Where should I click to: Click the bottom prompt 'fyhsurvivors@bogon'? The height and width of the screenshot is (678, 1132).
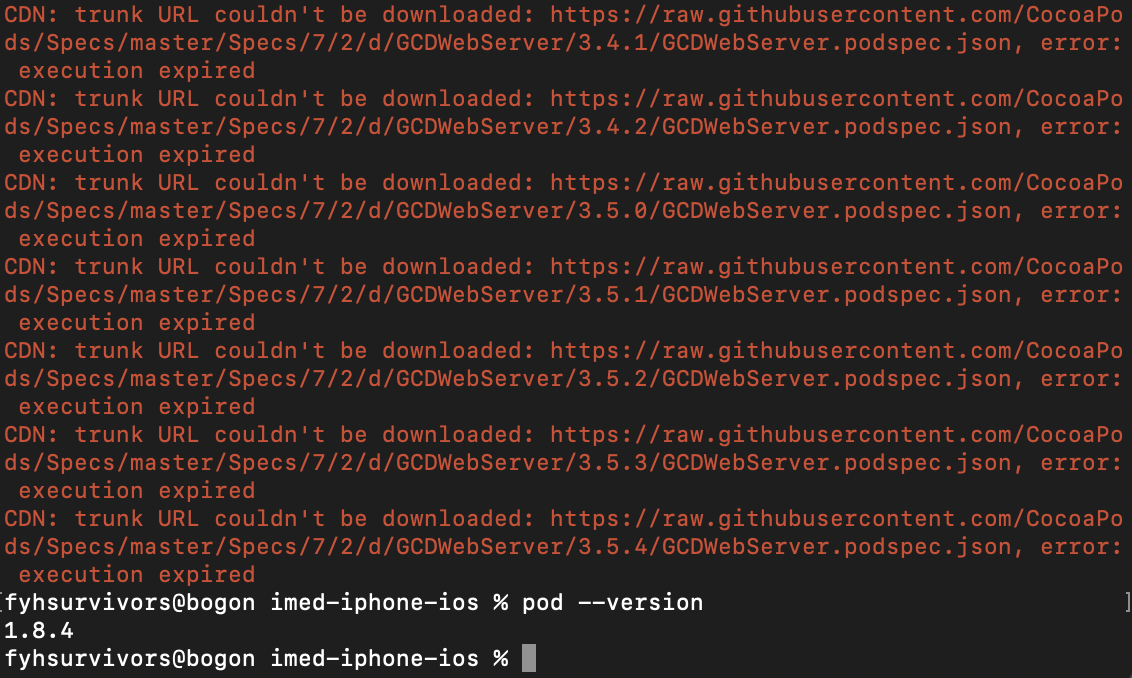pos(130,659)
